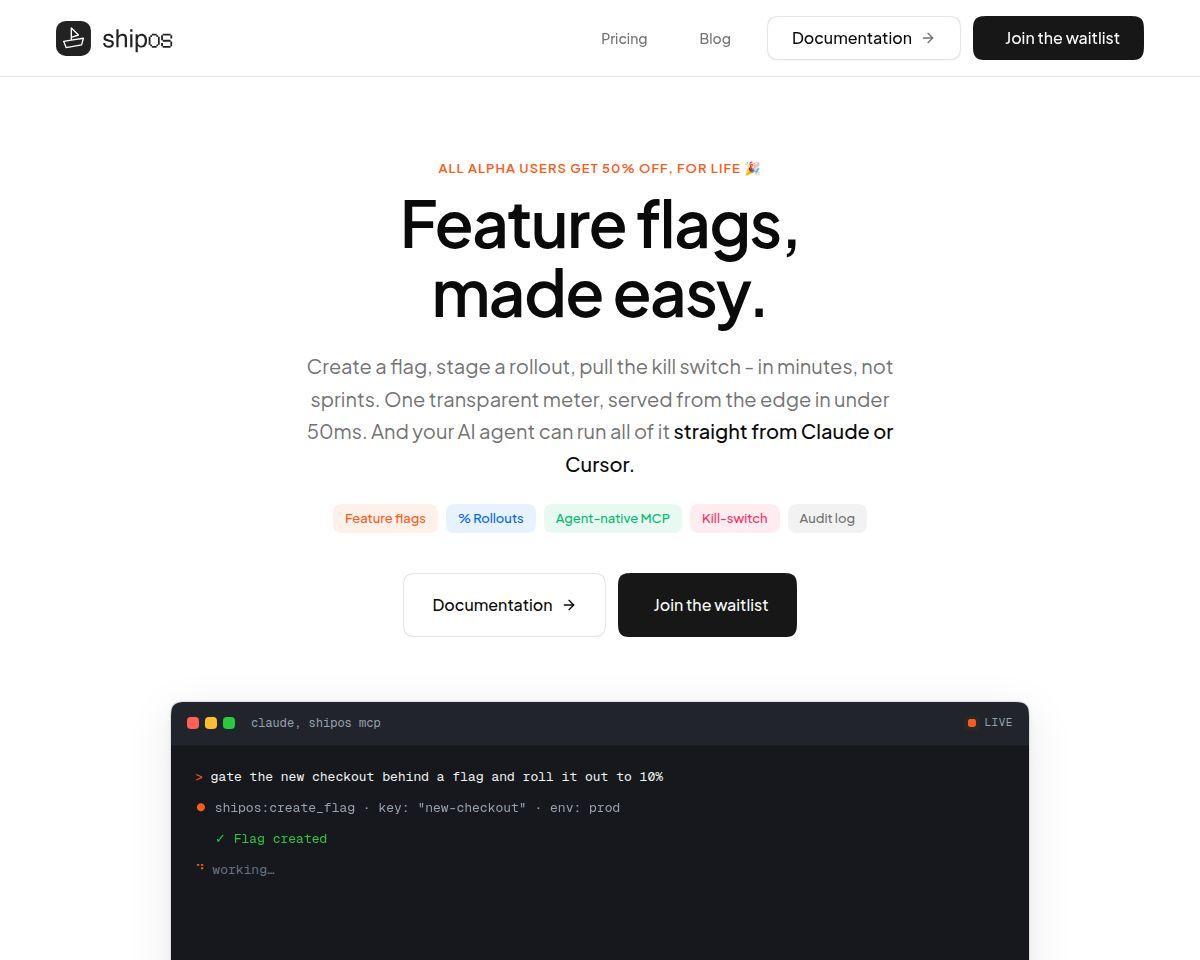
Task: Click the large Join the waitlist hero button
Action: 707,605
